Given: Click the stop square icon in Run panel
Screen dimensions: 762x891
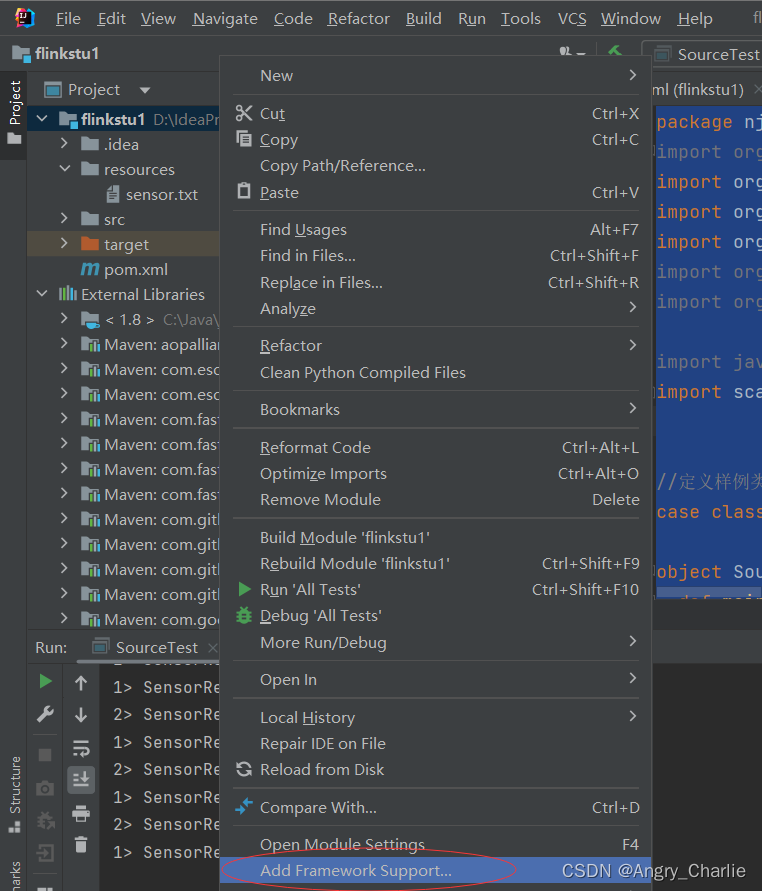Looking at the screenshot, I should coord(45,755).
